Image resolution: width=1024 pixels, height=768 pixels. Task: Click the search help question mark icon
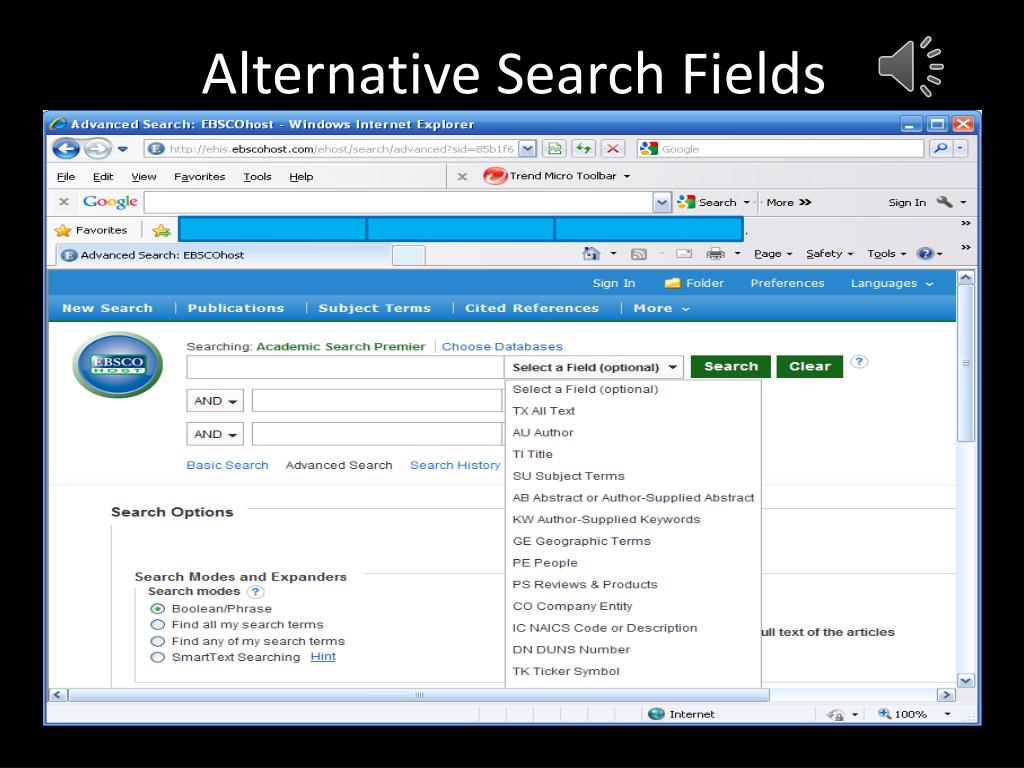tap(859, 361)
